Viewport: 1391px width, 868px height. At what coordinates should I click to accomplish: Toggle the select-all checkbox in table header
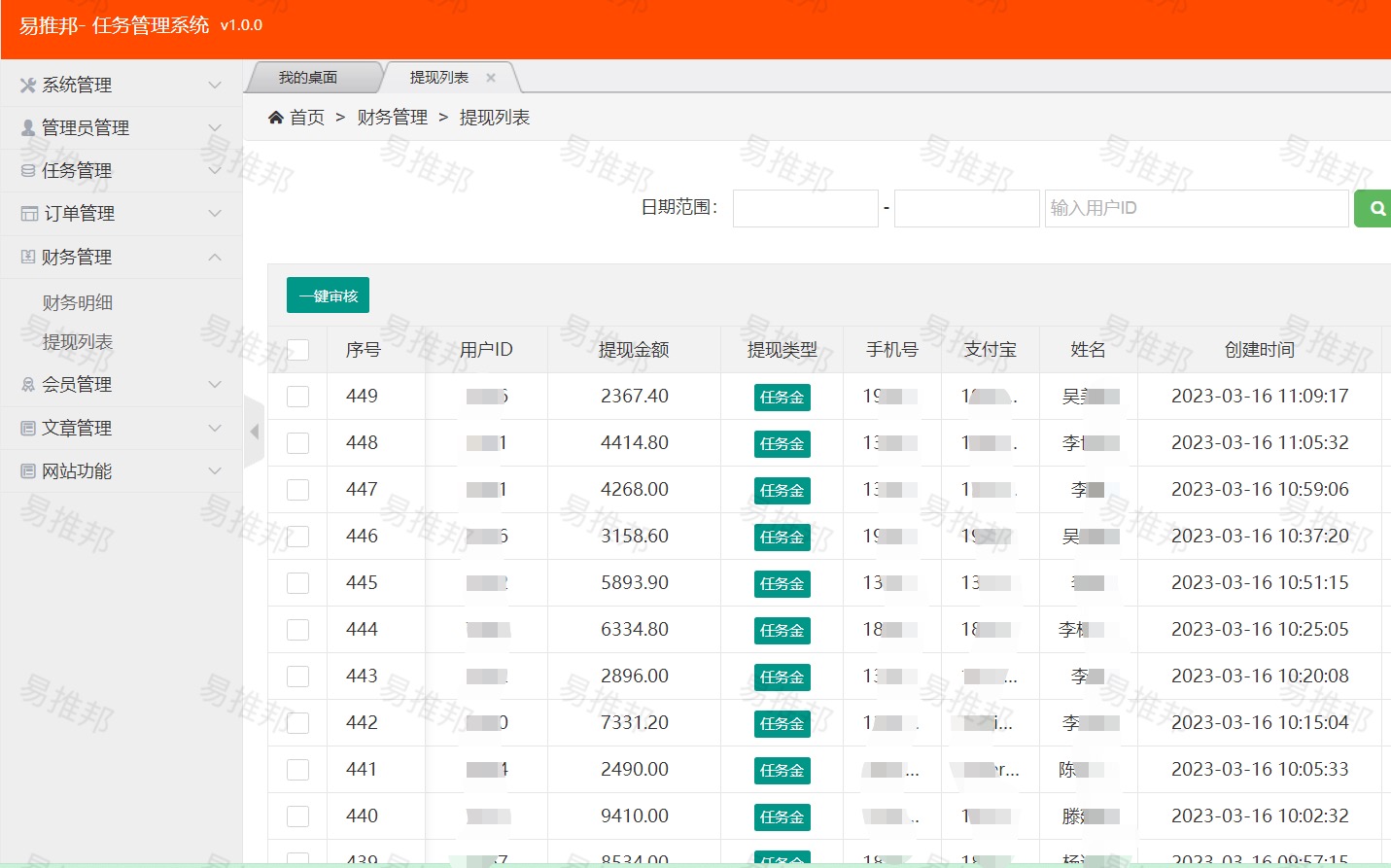click(297, 350)
